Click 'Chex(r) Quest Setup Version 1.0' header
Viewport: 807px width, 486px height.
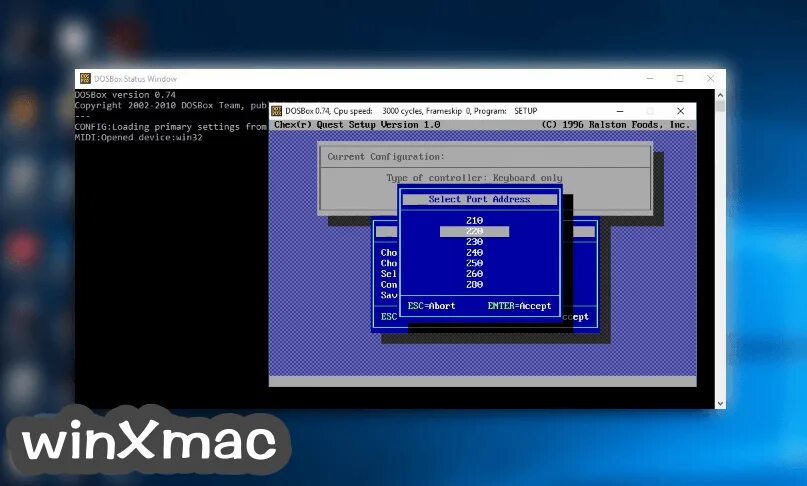coord(357,125)
